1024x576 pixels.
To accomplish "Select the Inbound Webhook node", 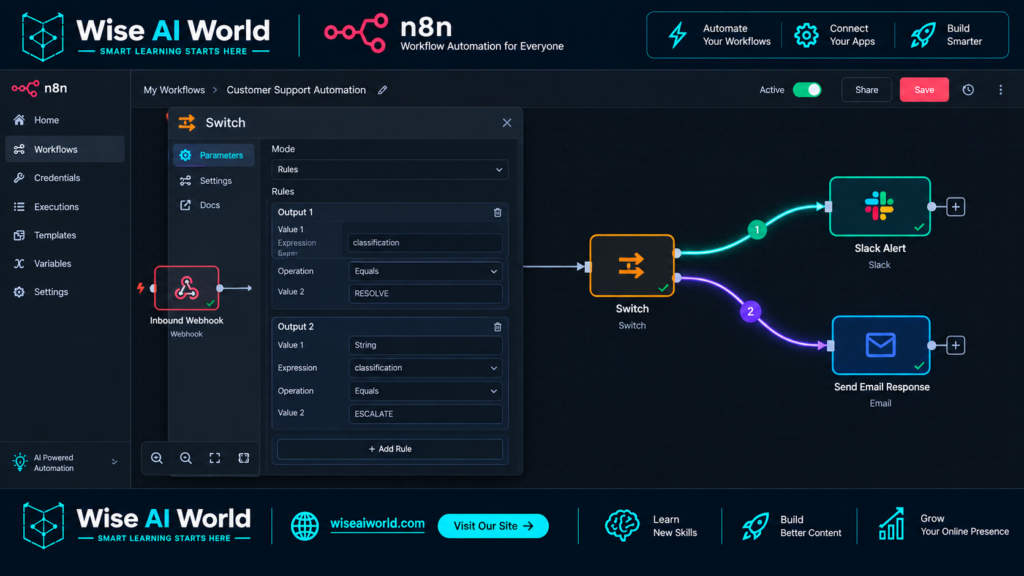I will (187, 288).
